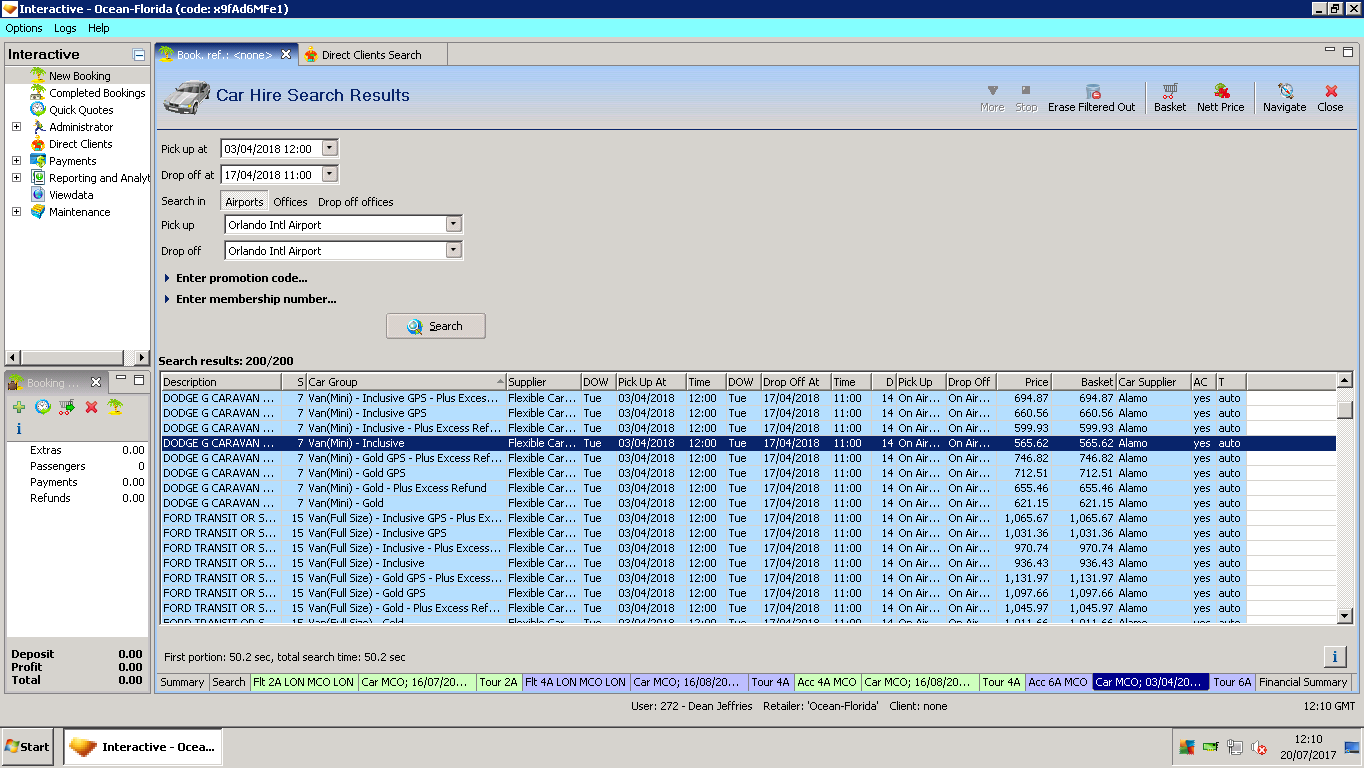Select the Airports search option
This screenshot has width=1364, height=768.
[244, 202]
